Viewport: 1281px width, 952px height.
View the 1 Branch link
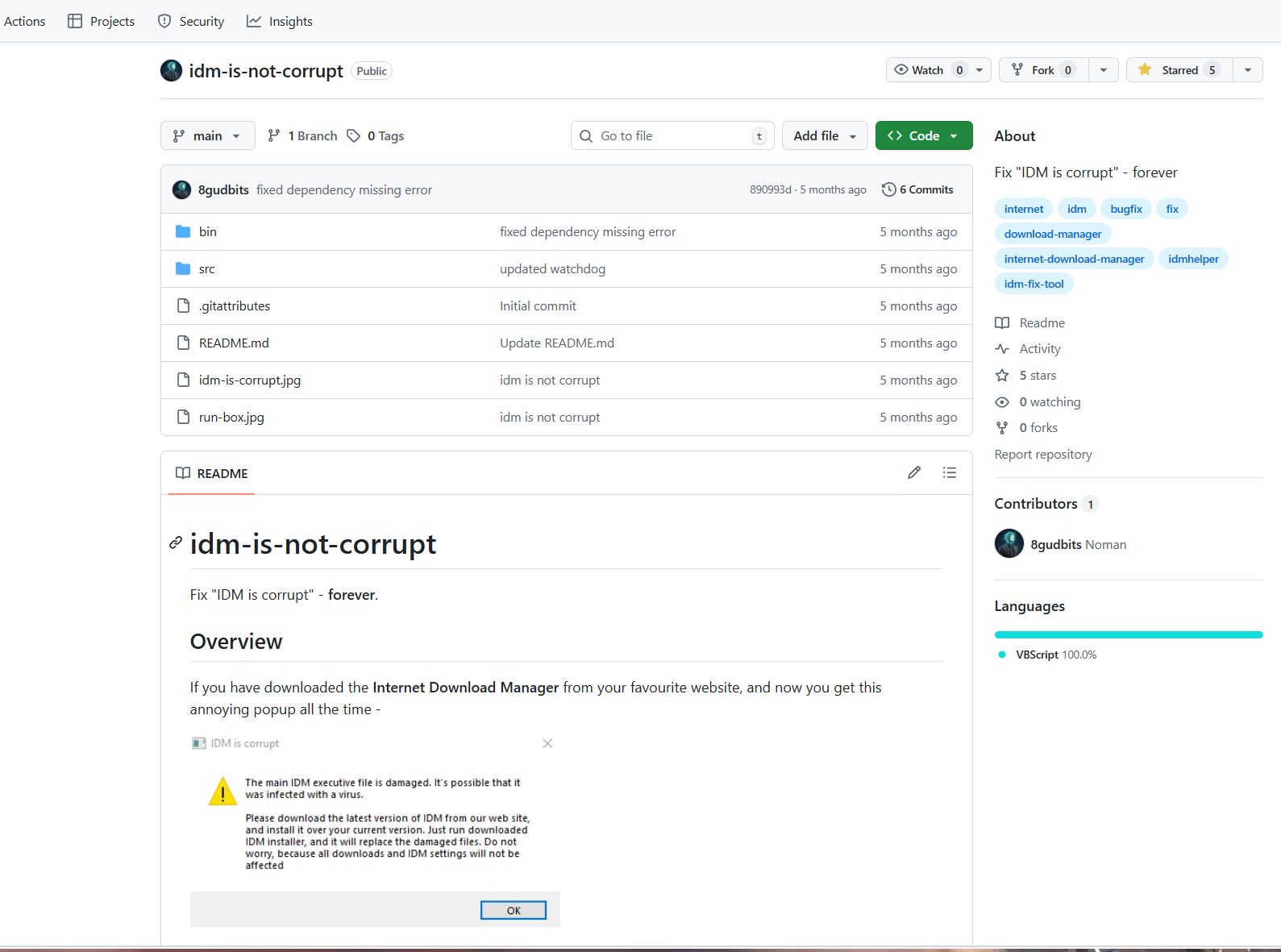(x=302, y=135)
